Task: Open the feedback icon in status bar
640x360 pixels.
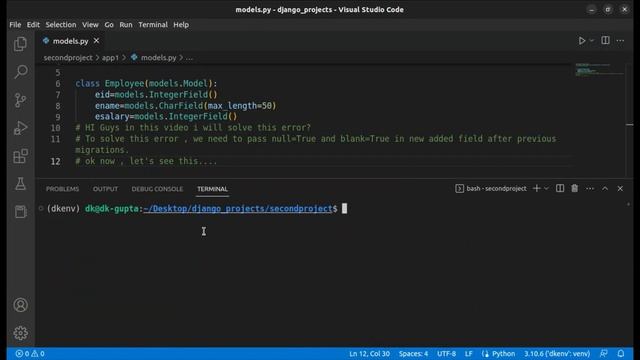Action: 604,354
